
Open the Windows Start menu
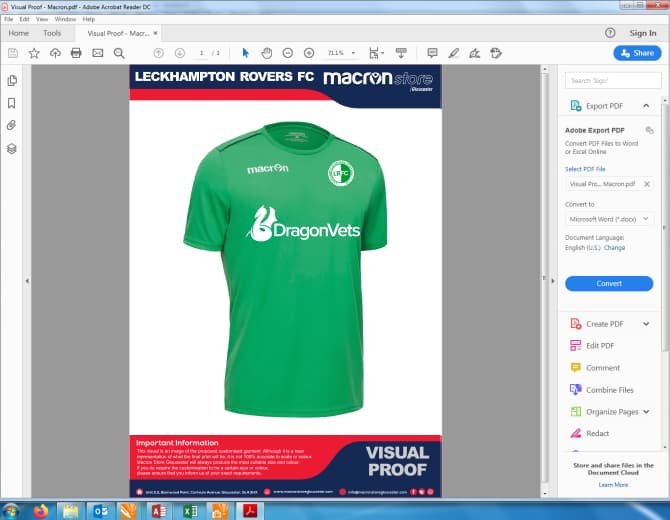[x=10, y=511]
